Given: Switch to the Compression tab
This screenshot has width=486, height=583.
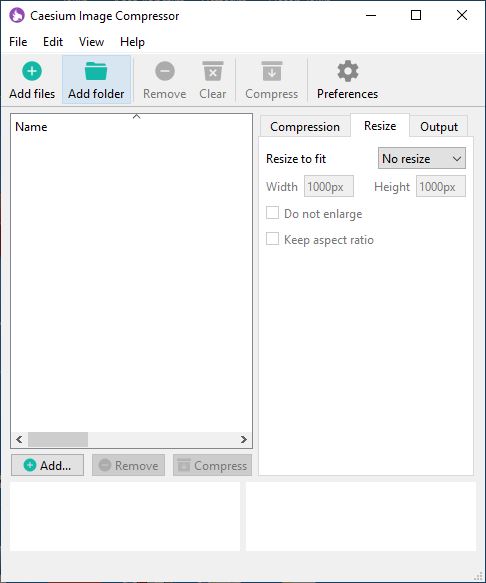Looking at the screenshot, I should click(305, 126).
